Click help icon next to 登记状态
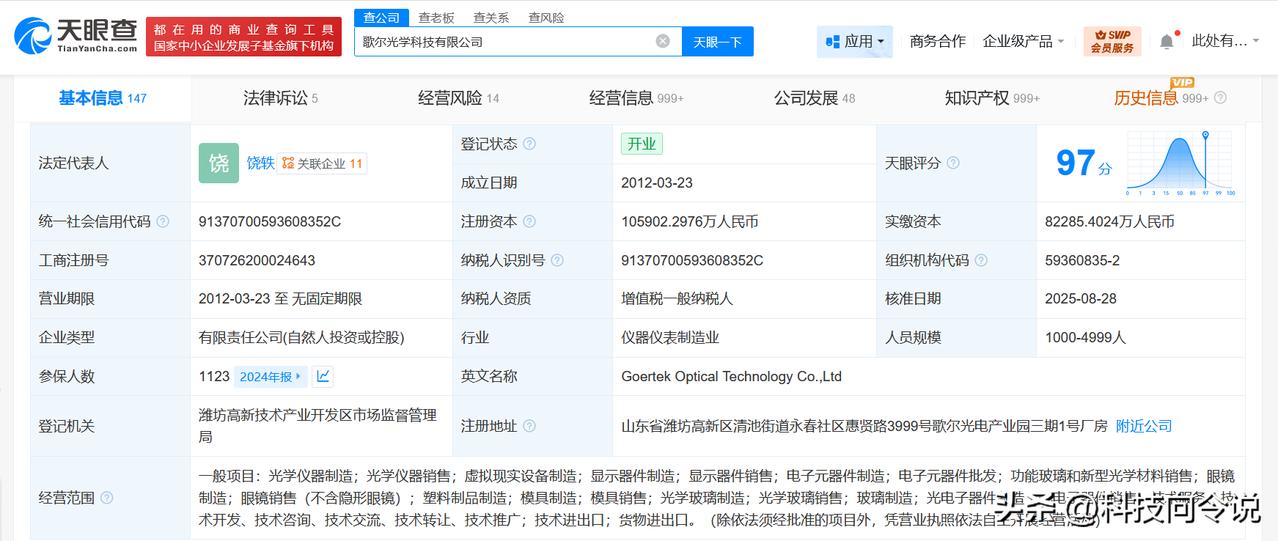 click(529, 144)
